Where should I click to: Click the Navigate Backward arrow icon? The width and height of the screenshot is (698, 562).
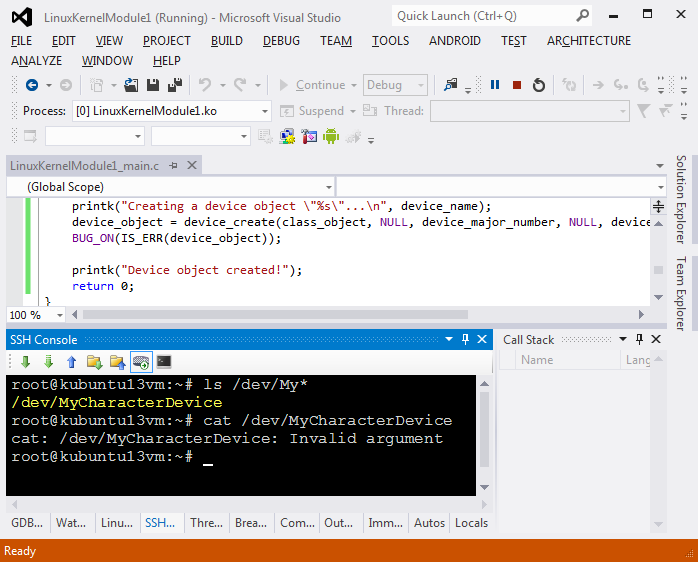coord(32,85)
